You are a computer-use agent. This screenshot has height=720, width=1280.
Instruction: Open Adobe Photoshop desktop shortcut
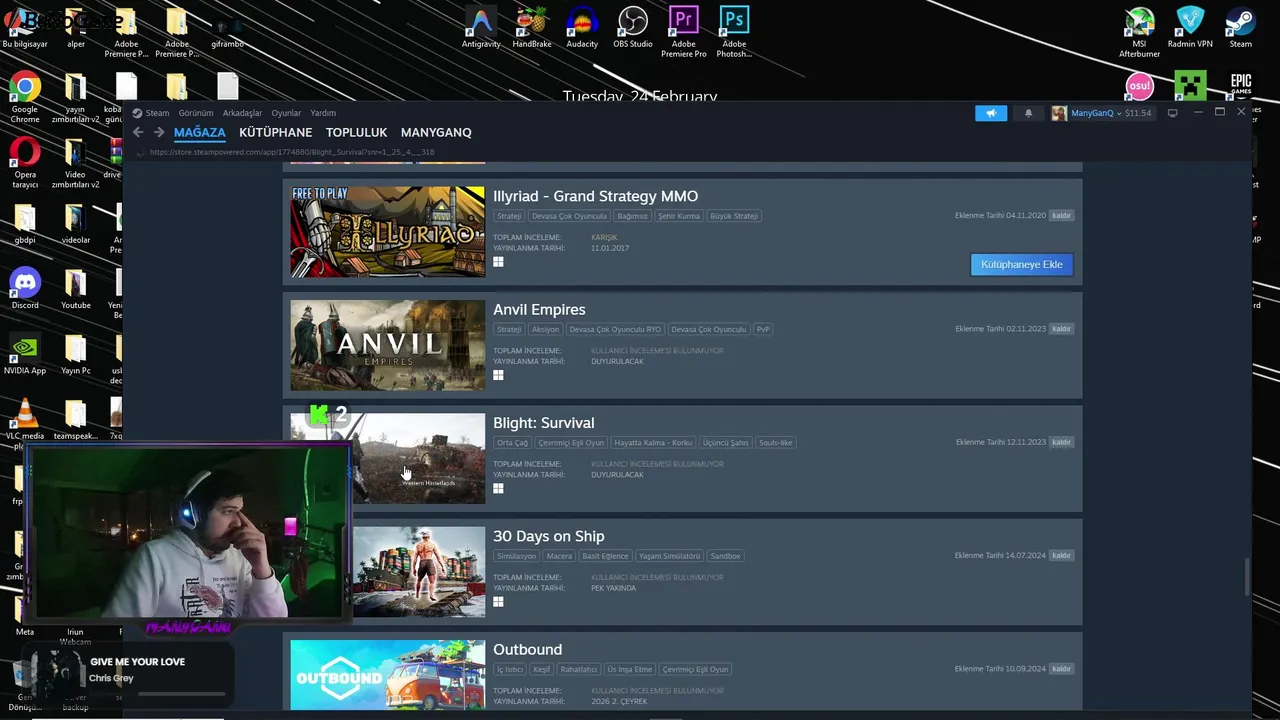point(734,31)
